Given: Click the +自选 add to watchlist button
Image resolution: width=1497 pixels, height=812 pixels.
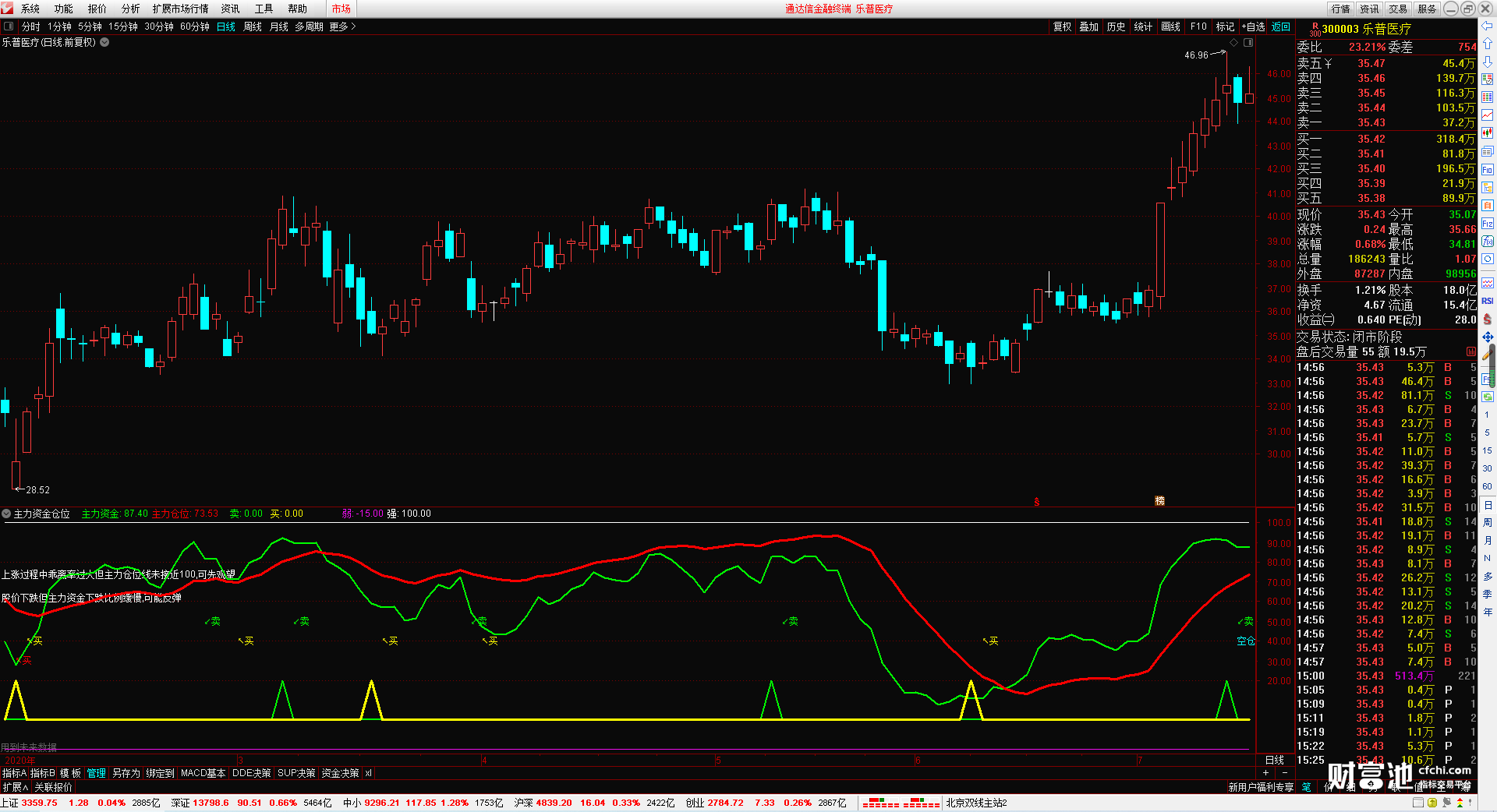Looking at the screenshot, I should pyautogui.click(x=1254, y=26).
